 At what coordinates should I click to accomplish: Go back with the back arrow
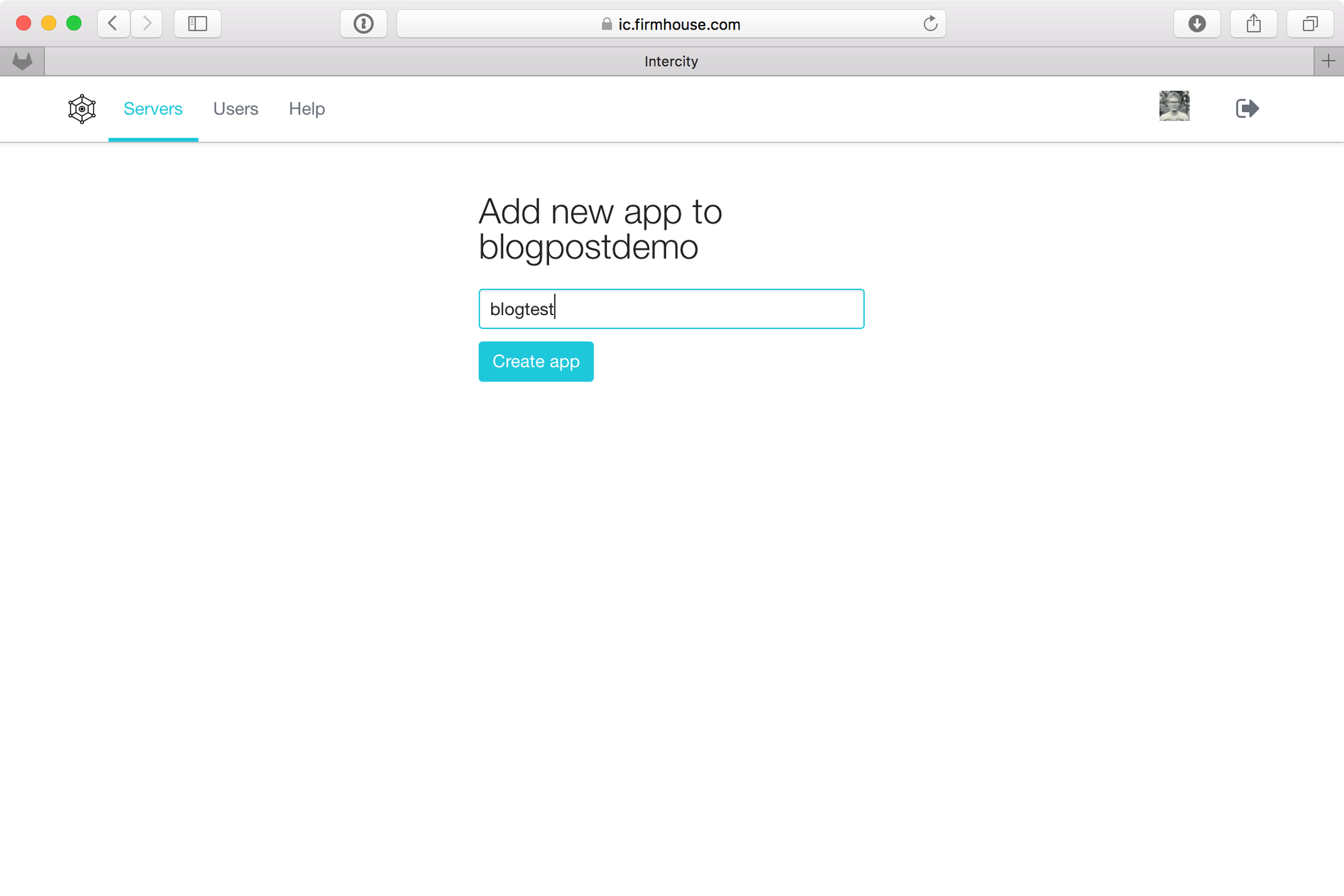(114, 24)
